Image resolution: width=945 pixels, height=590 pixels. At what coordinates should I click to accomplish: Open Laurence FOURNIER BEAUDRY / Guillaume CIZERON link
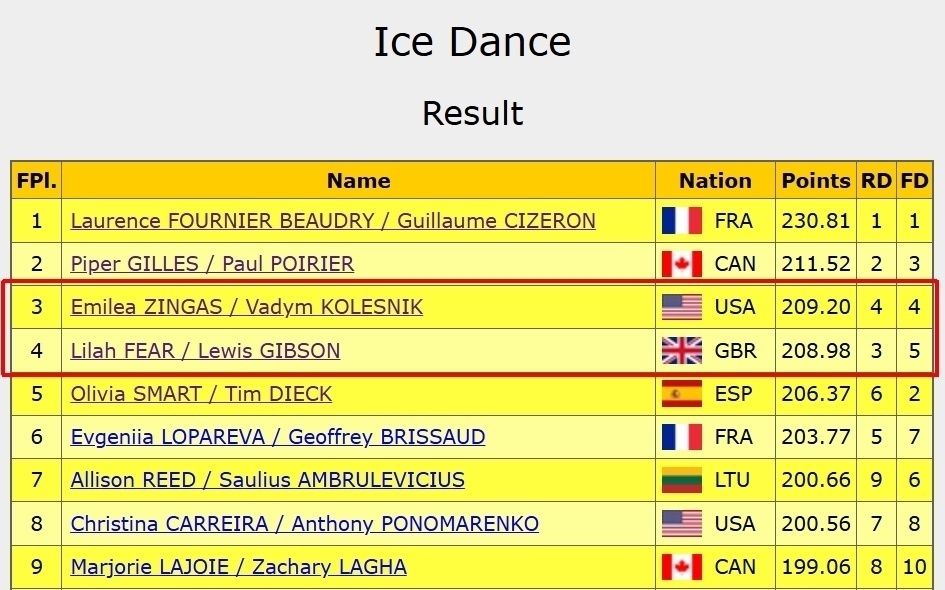pos(333,221)
